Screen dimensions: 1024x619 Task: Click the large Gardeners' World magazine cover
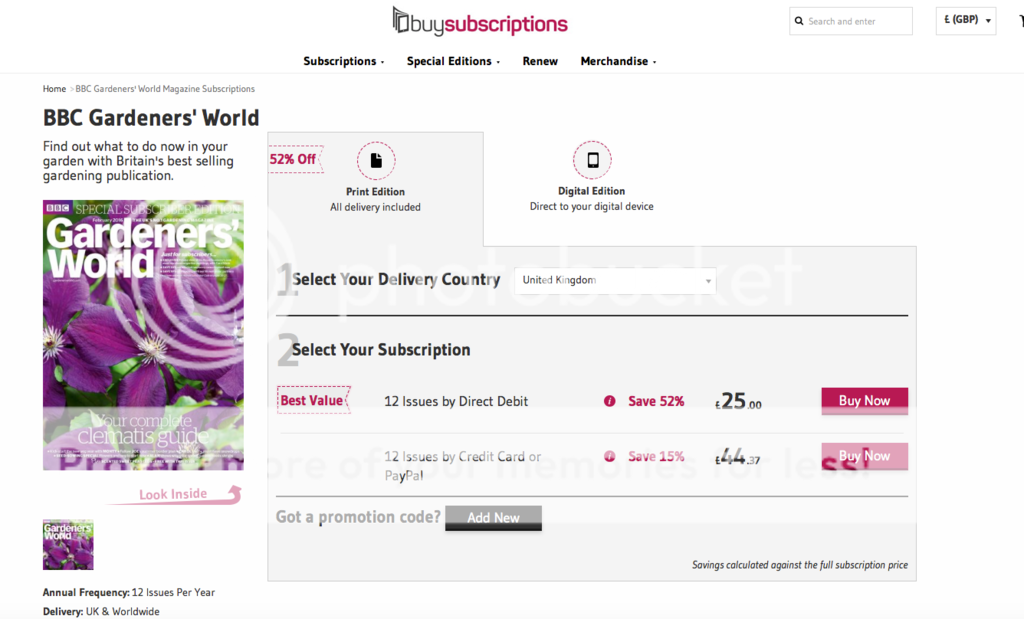(143, 335)
